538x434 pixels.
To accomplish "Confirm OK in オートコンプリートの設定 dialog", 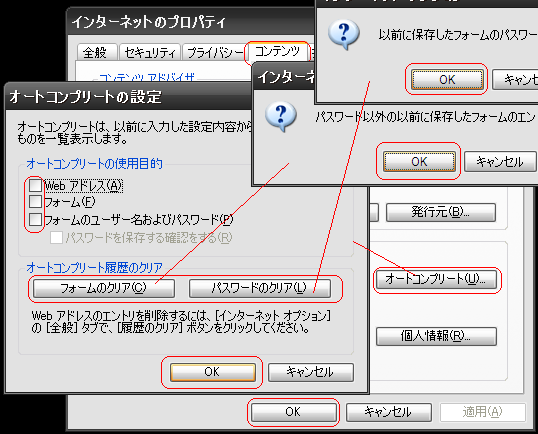I will pyautogui.click(x=212, y=372).
